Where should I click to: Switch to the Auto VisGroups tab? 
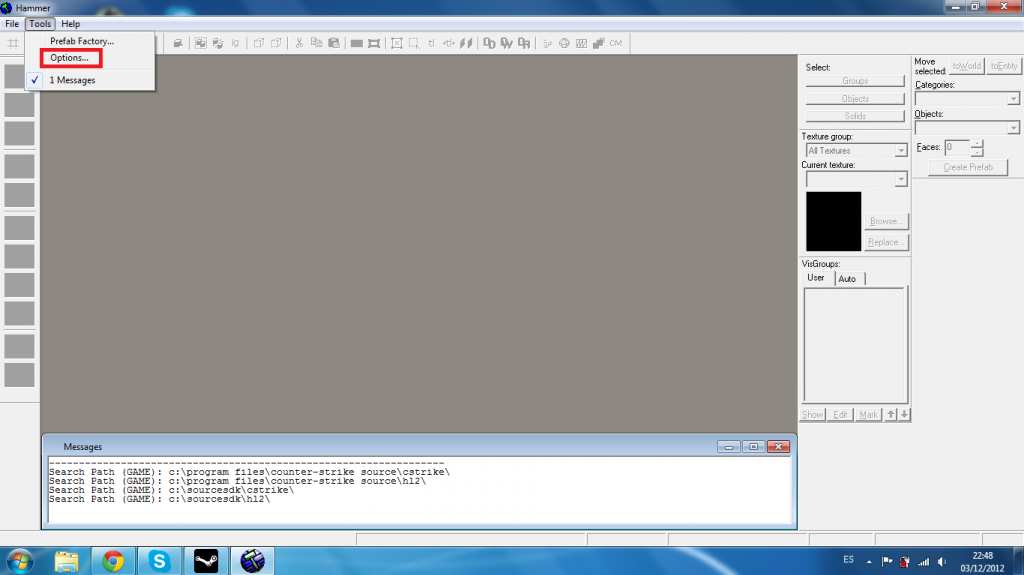click(847, 278)
